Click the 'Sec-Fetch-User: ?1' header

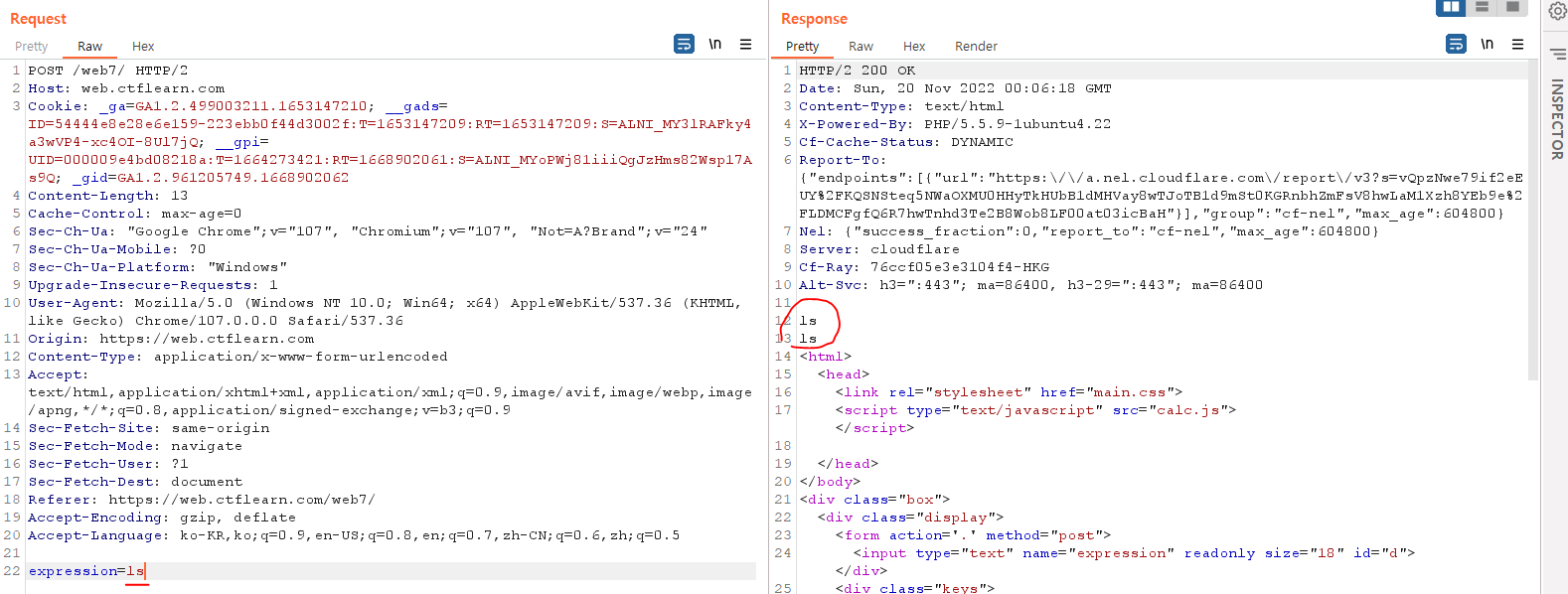click(x=107, y=464)
